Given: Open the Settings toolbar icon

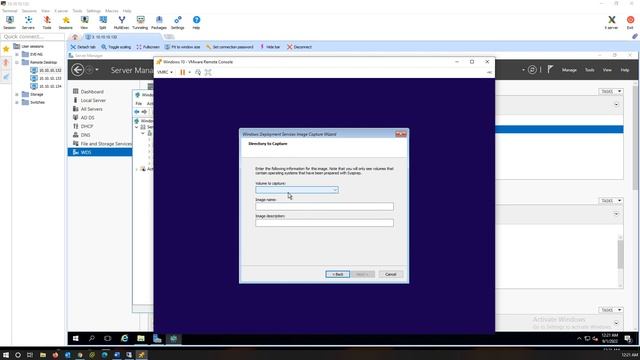Looking at the screenshot, I should [178, 22].
